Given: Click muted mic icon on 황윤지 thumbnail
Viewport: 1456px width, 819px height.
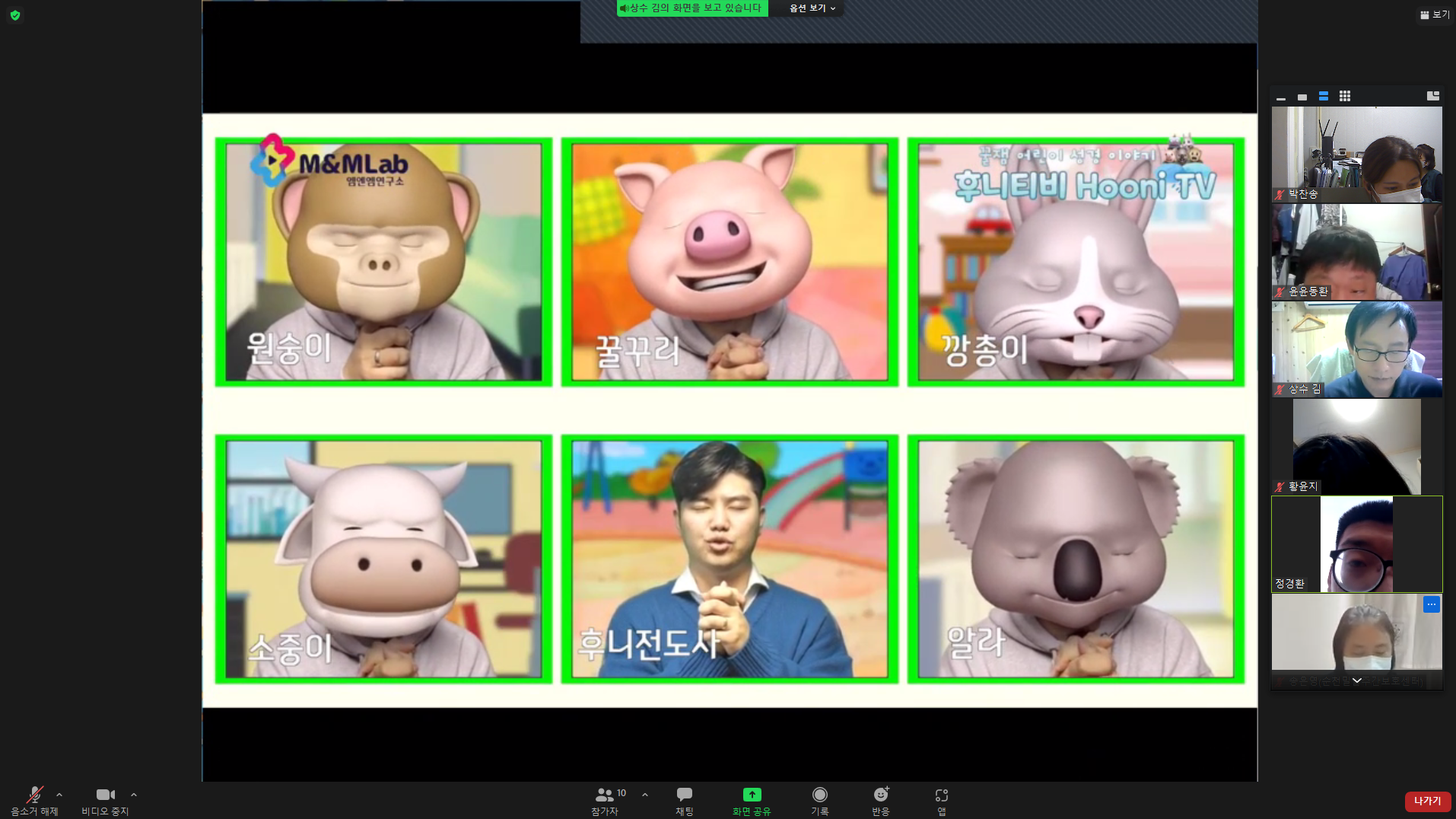Looking at the screenshot, I should (x=1280, y=487).
